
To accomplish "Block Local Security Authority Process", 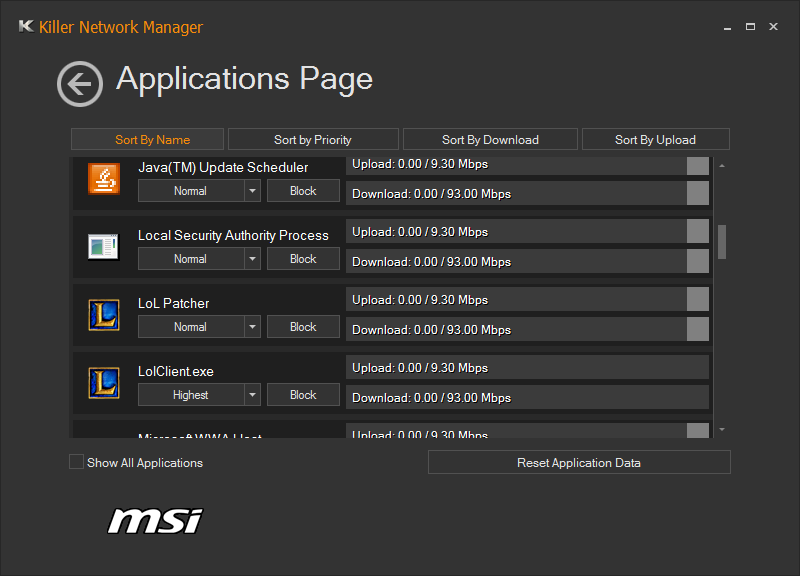I will [303, 259].
